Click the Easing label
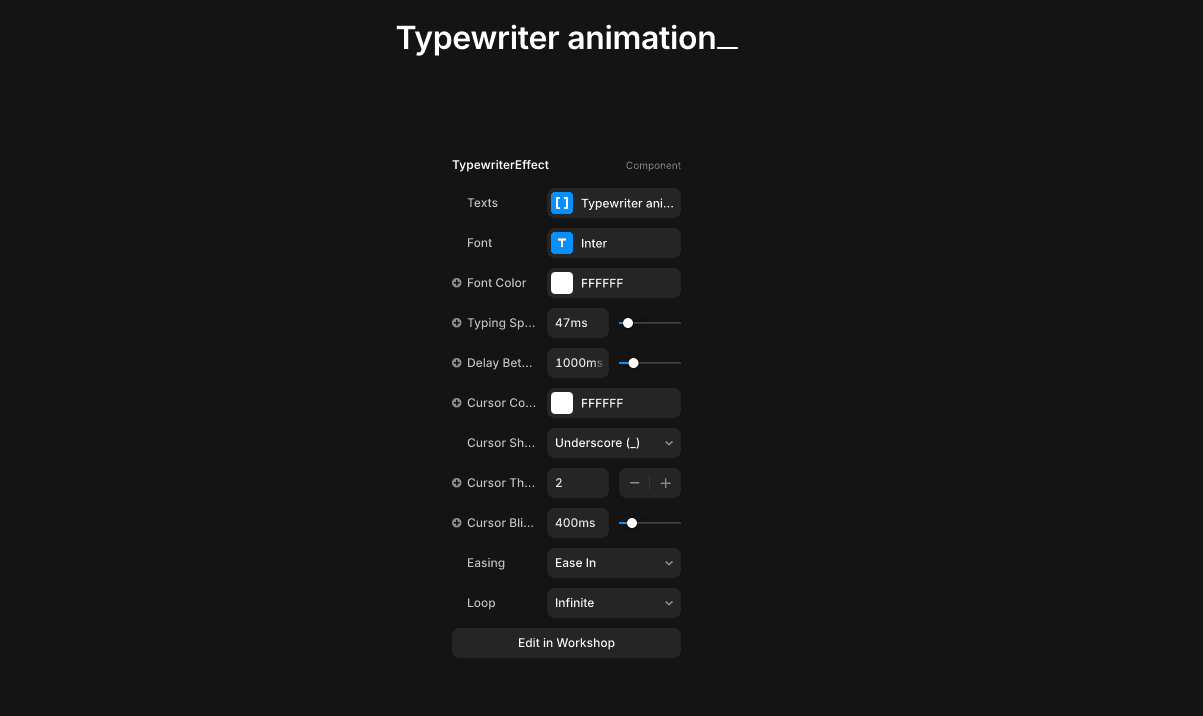 [486, 563]
